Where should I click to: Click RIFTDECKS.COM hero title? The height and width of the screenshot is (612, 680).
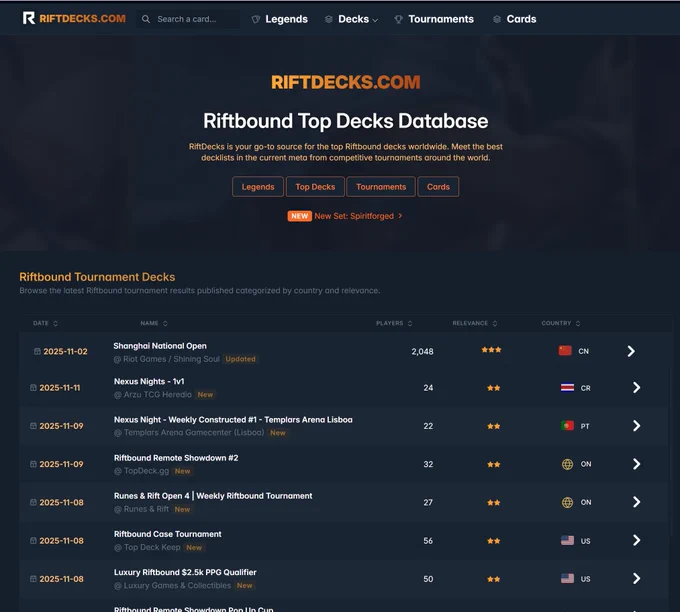[x=346, y=82]
